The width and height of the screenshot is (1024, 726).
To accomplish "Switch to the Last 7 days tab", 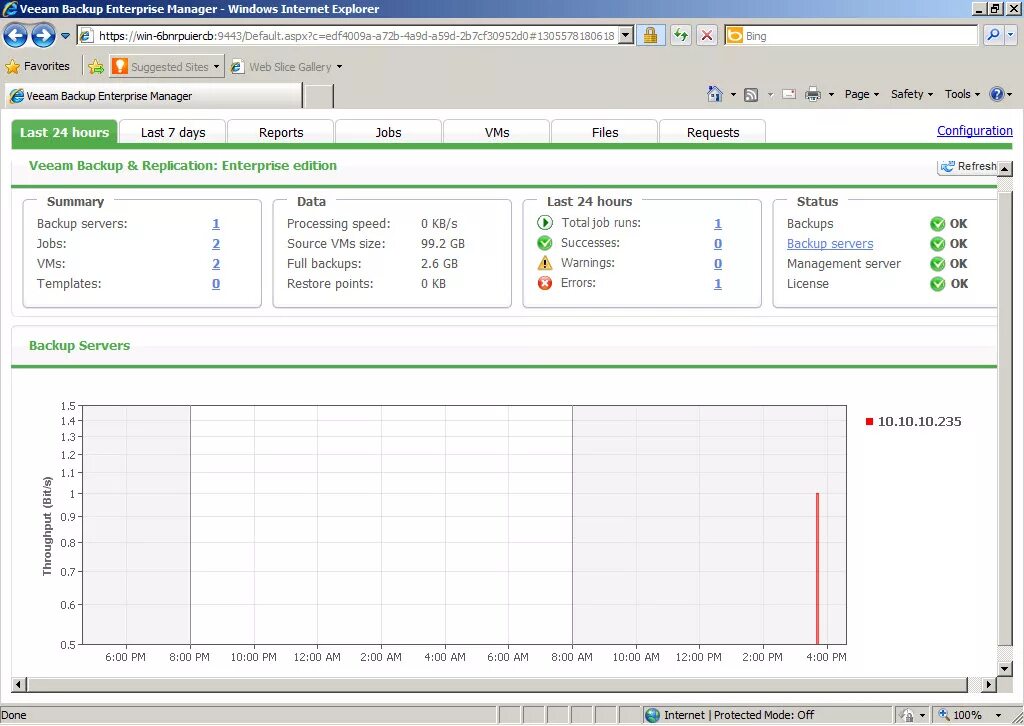I will point(173,133).
